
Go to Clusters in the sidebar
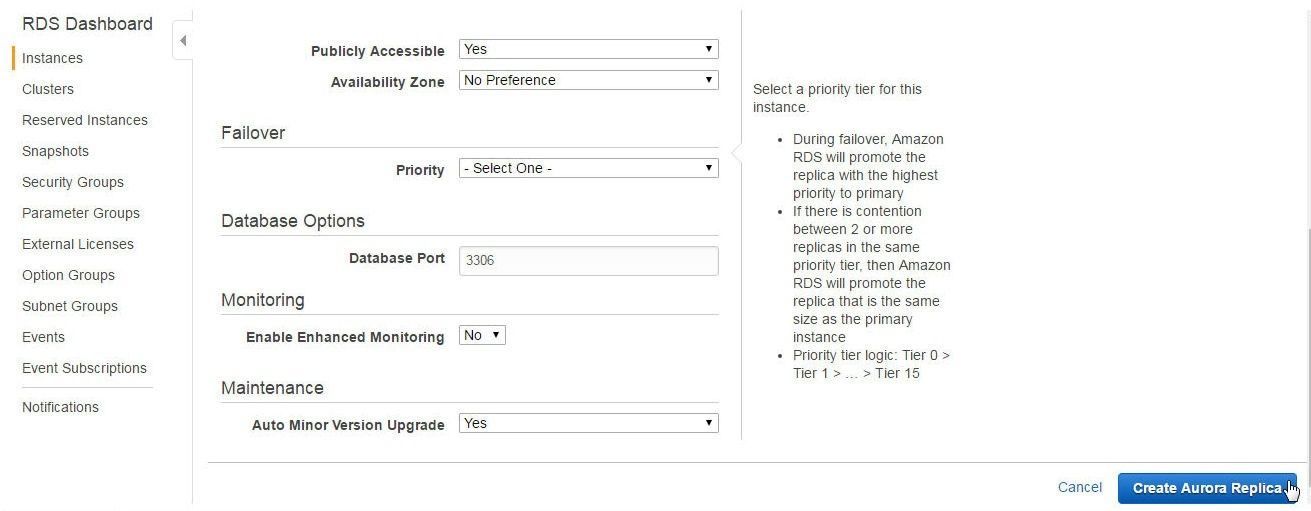pos(48,89)
